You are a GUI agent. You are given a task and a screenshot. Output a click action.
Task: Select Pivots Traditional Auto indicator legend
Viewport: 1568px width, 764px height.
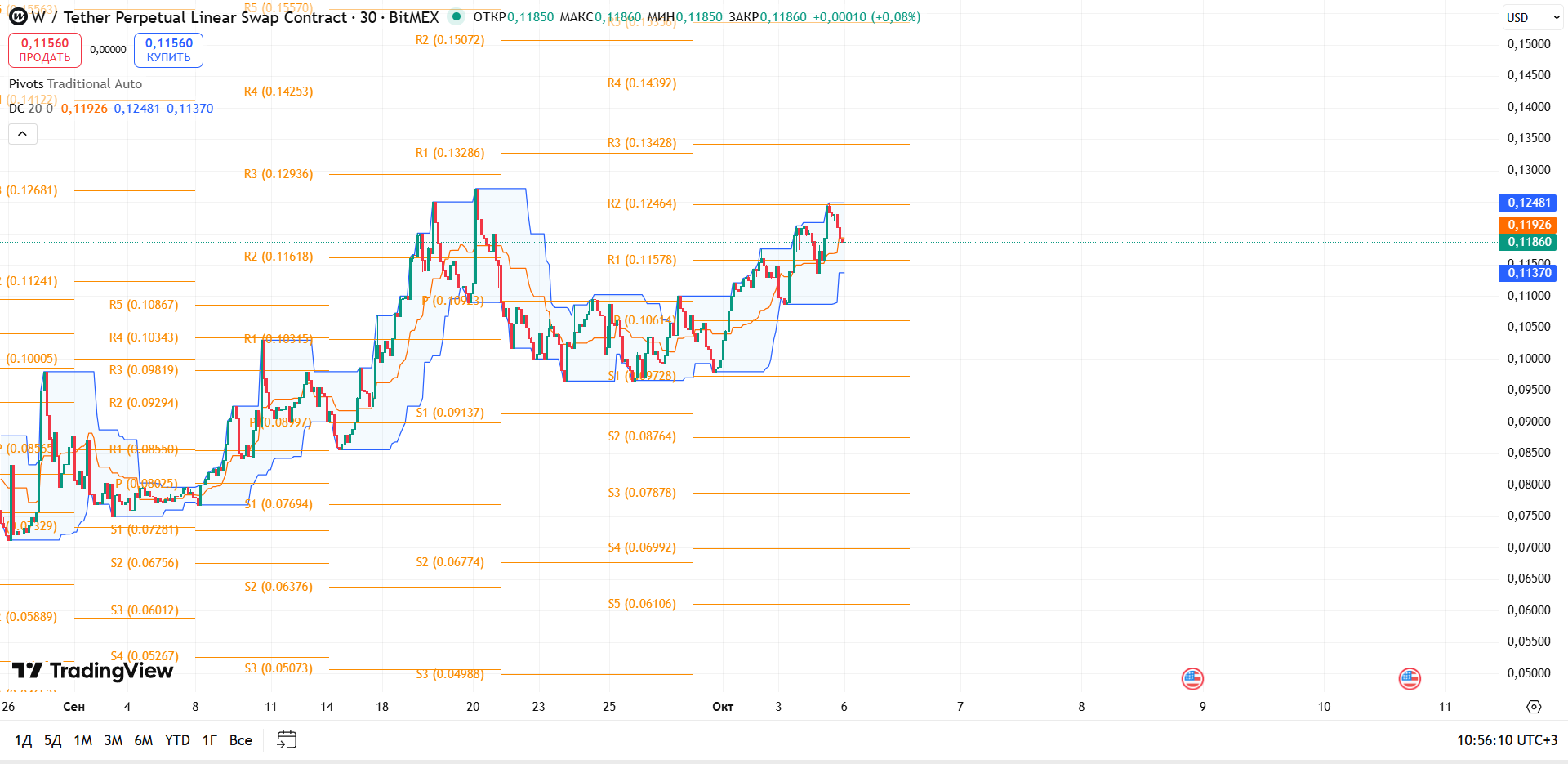tap(75, 84)
